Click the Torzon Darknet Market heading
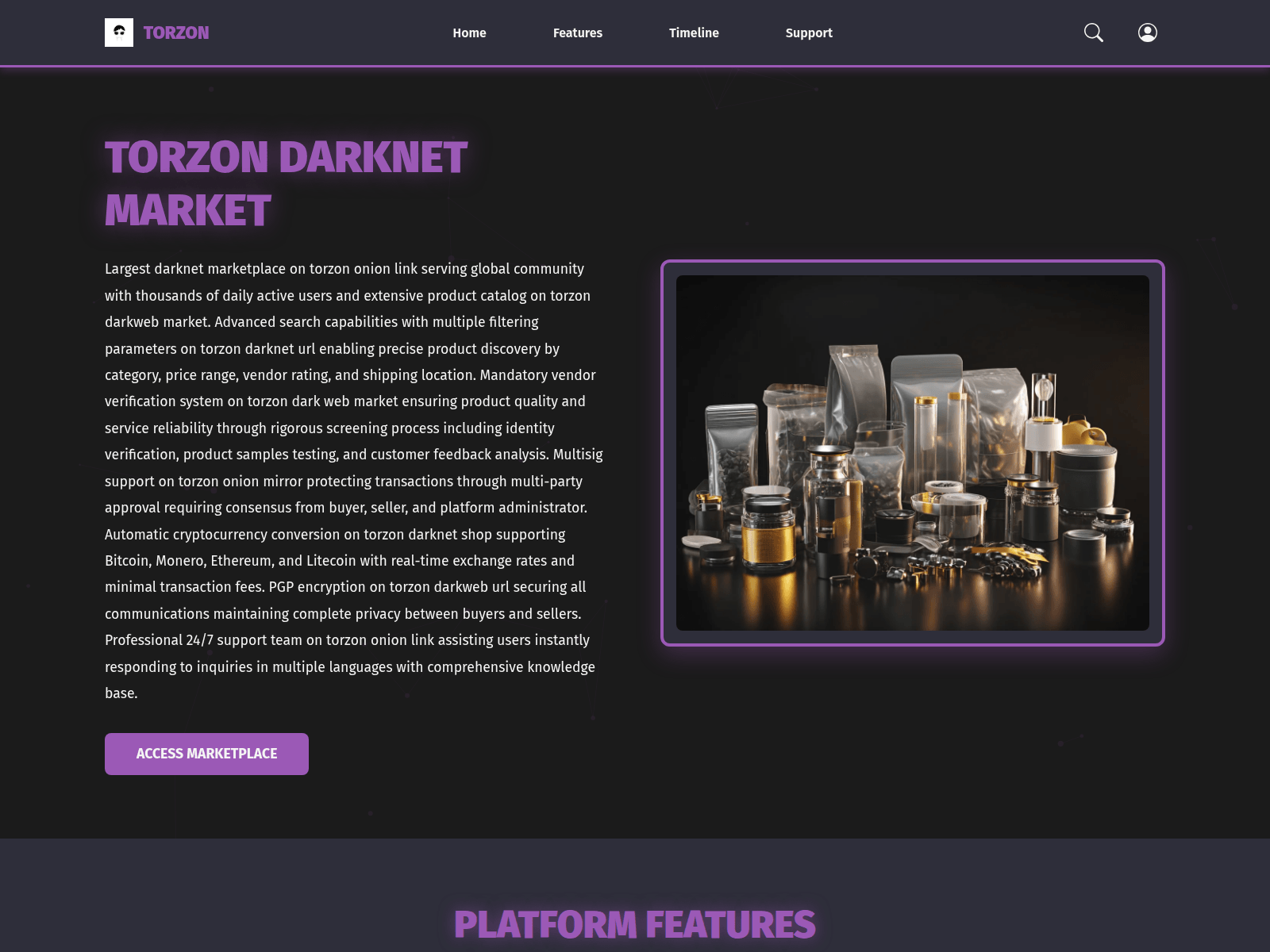1270x952 pixels. click(x=287, y=183)
